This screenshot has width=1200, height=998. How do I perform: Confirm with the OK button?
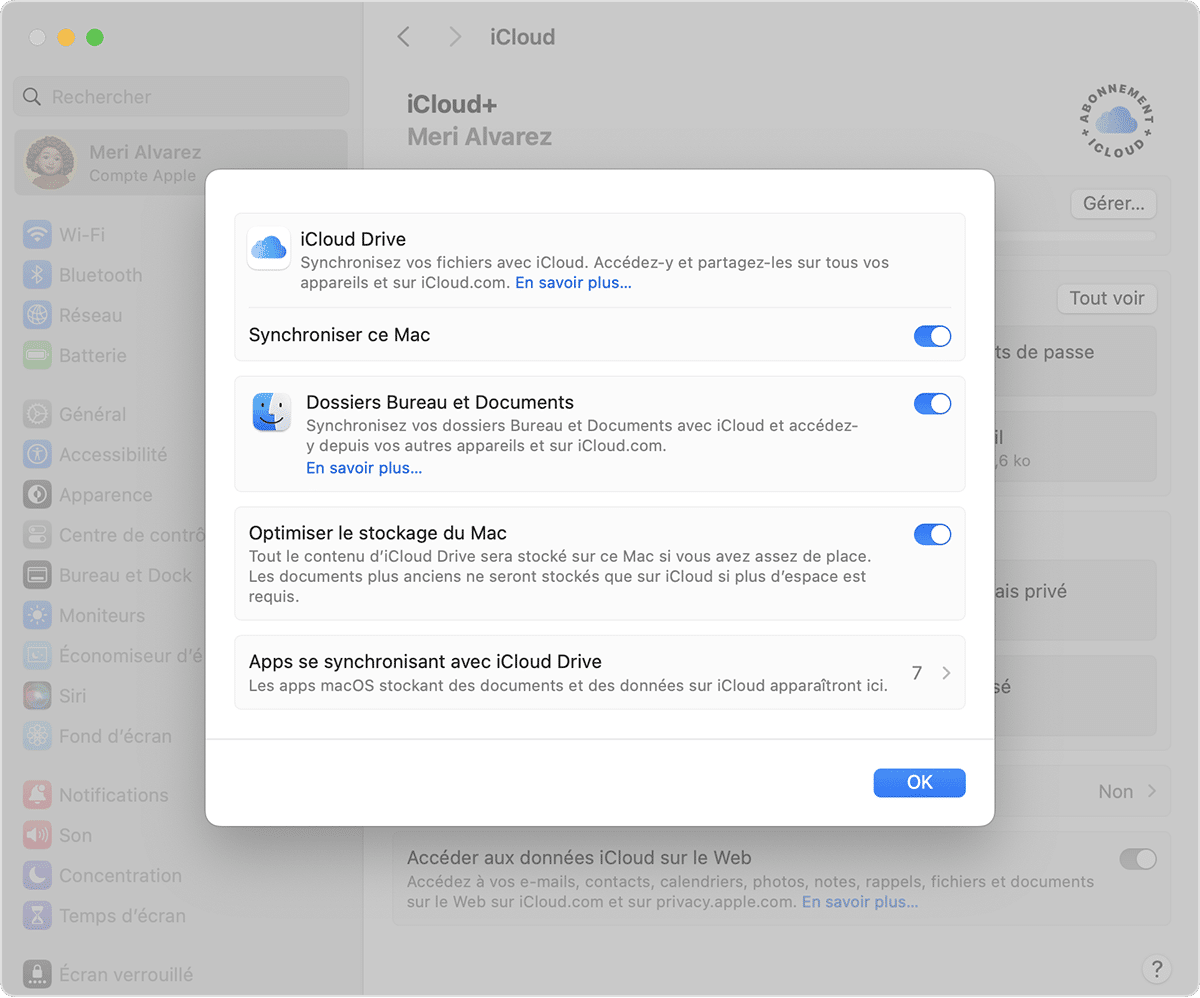point(919,783)
